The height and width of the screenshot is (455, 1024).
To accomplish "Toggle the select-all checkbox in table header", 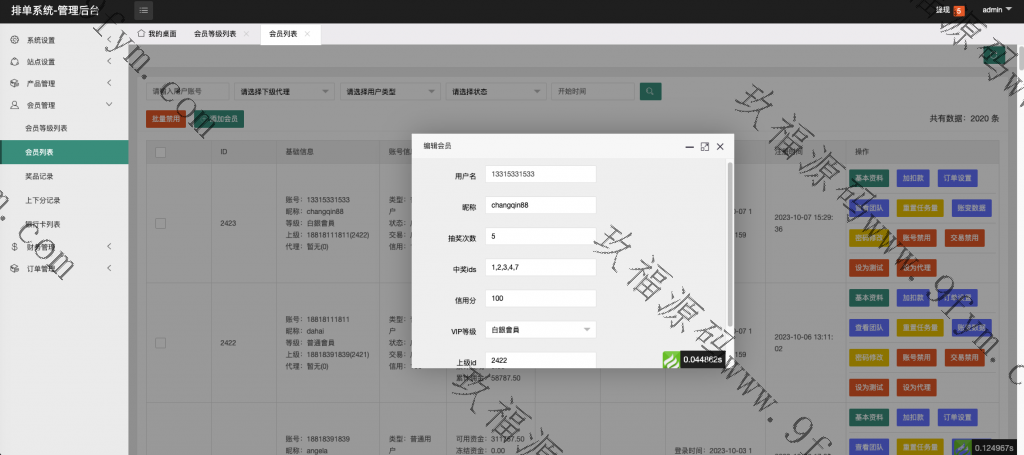I will pos(160,152).
